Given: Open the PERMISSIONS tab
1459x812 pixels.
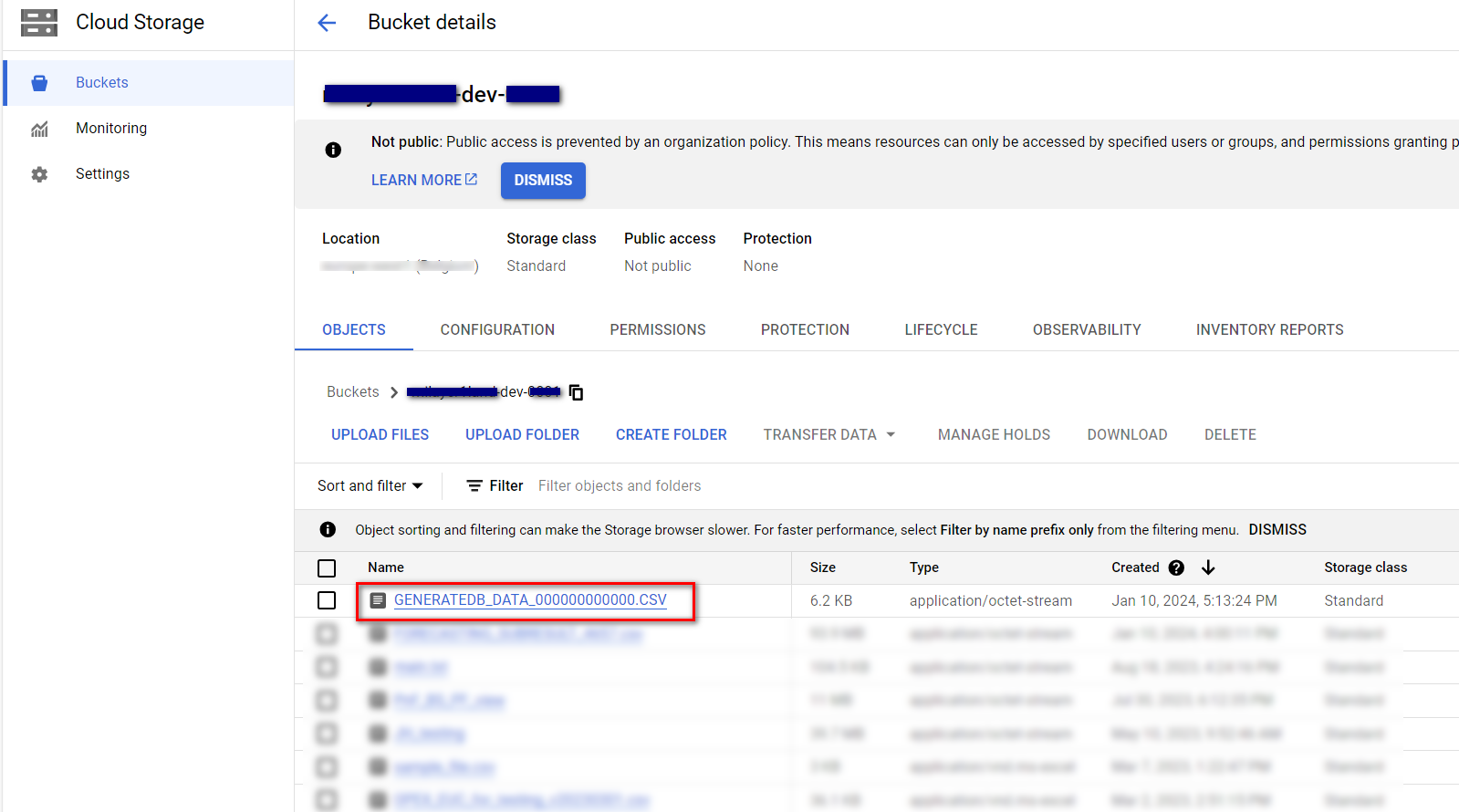Looking at the screenshot, I should pos(658,330).
